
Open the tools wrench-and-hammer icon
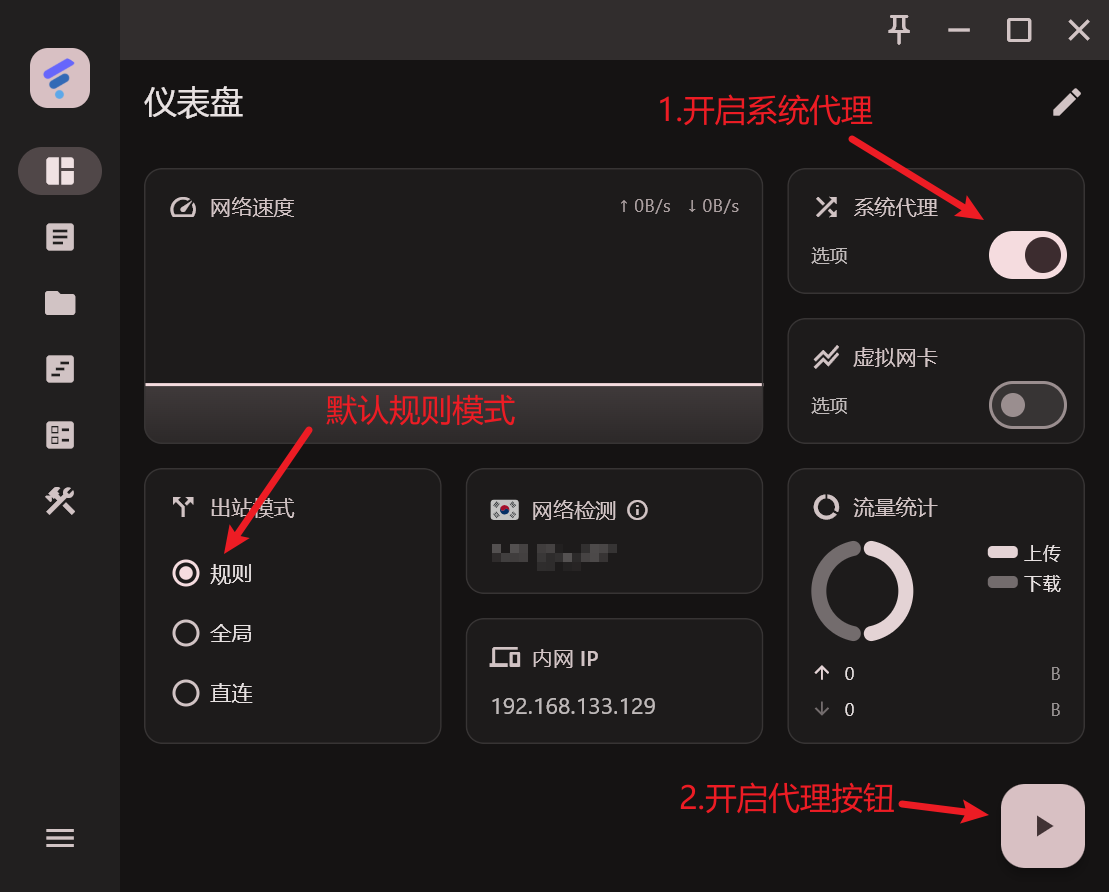[60, 501]
